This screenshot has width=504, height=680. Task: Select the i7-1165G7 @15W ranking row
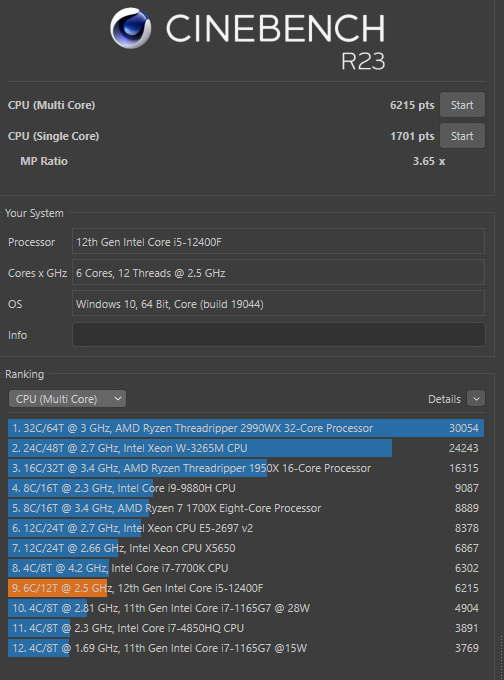coord(246,648)
